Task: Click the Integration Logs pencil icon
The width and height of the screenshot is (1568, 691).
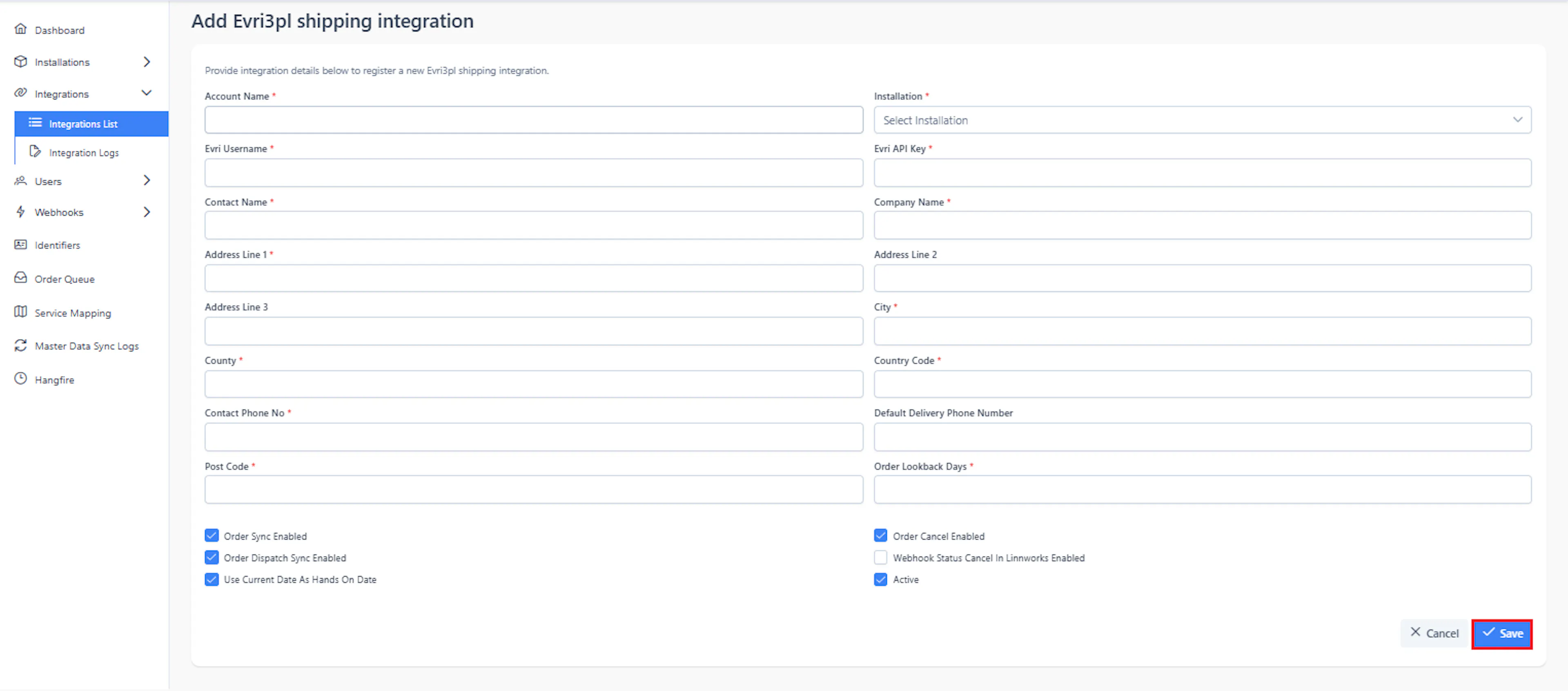Action: point(35,152)
